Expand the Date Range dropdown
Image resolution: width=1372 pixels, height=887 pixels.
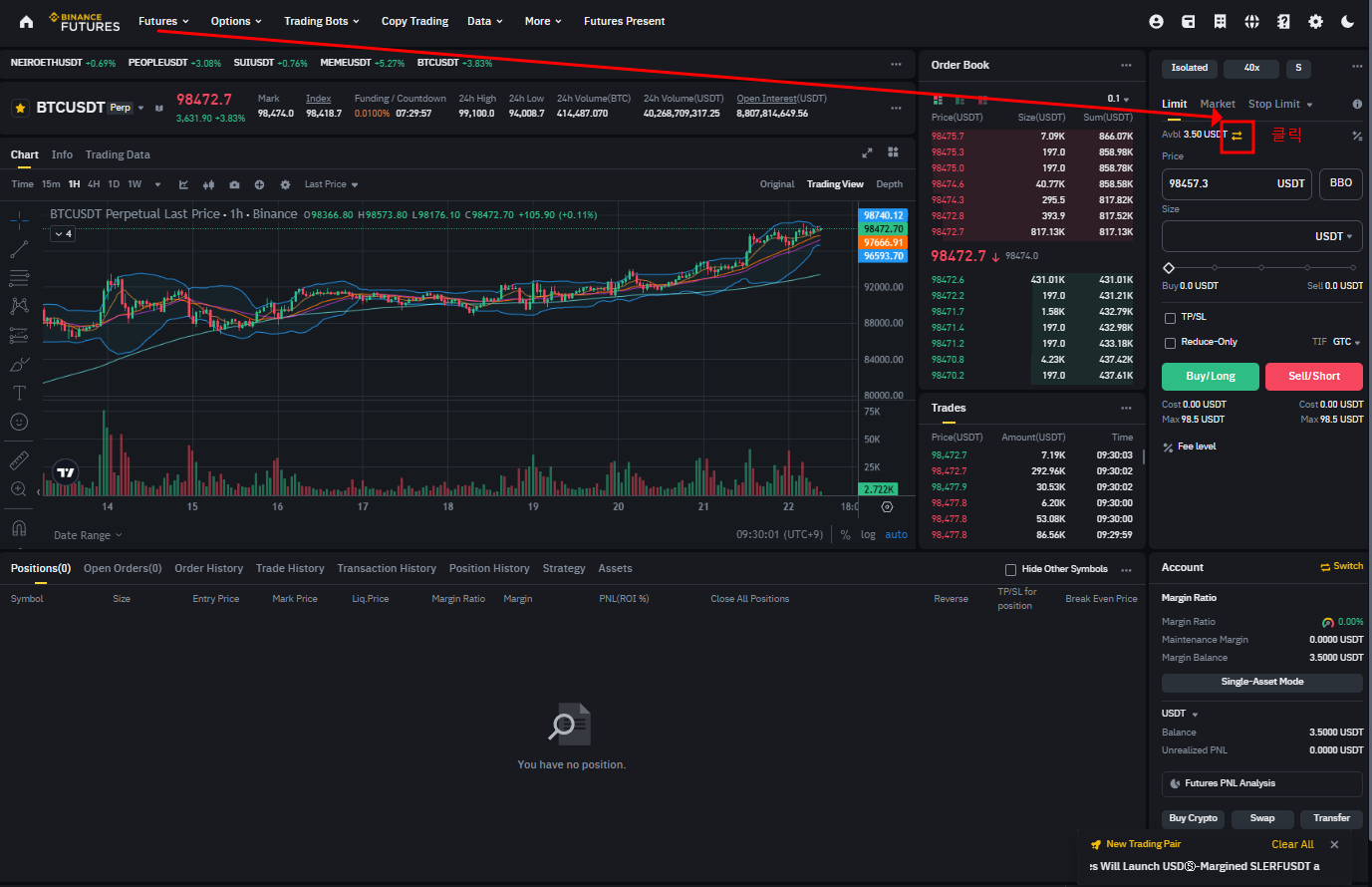pos(88,535)
